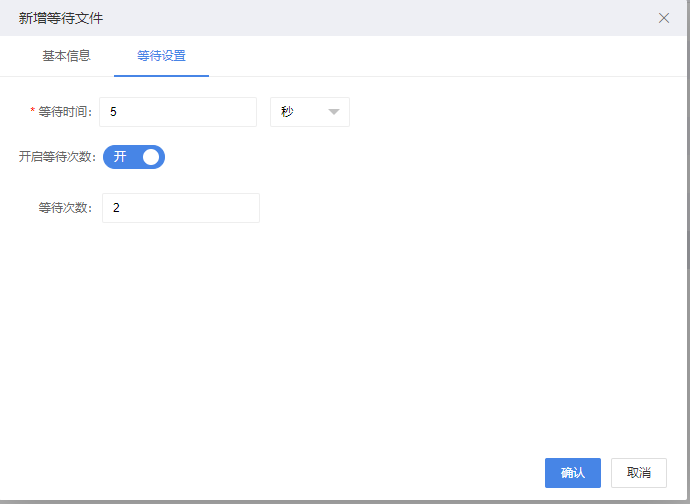The image size is (690, 504).
Task: Switch to the 基本信息 tab
Action: tap(66, 56)
